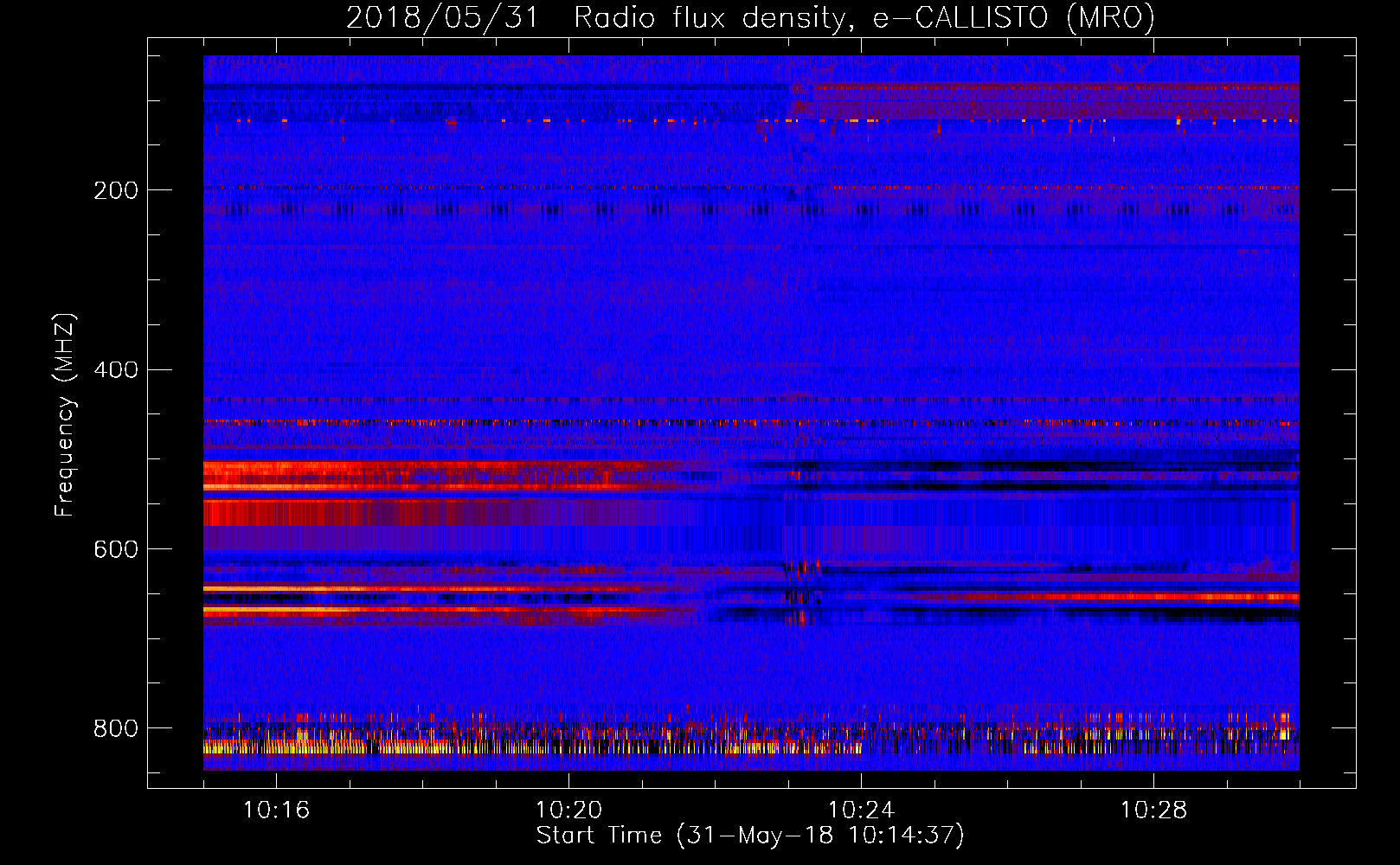Click the 200 frequency tick label
This screenshot has height=865, width=1400.
point(116,190)
